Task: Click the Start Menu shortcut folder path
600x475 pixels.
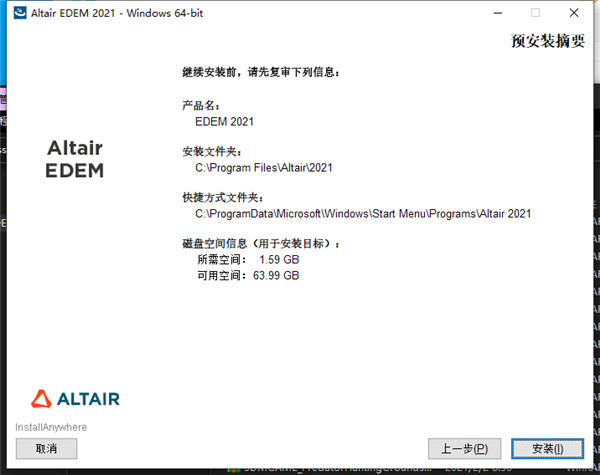Action: point(363,214)
